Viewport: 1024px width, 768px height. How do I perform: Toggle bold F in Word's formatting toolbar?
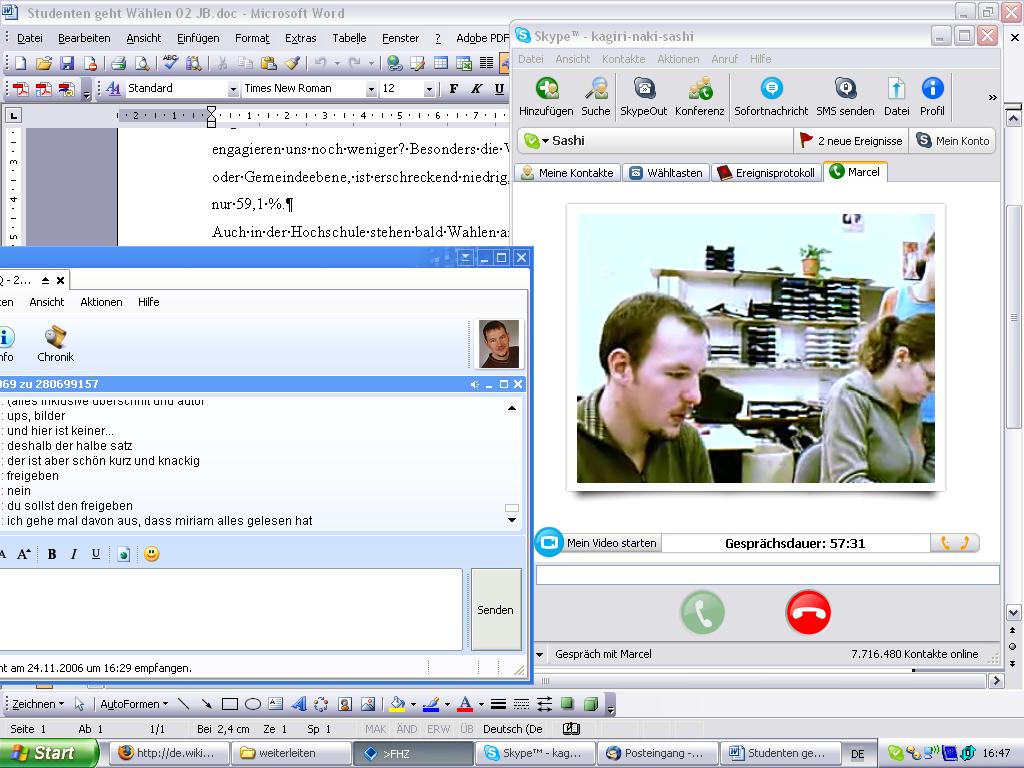coord(454,89)
